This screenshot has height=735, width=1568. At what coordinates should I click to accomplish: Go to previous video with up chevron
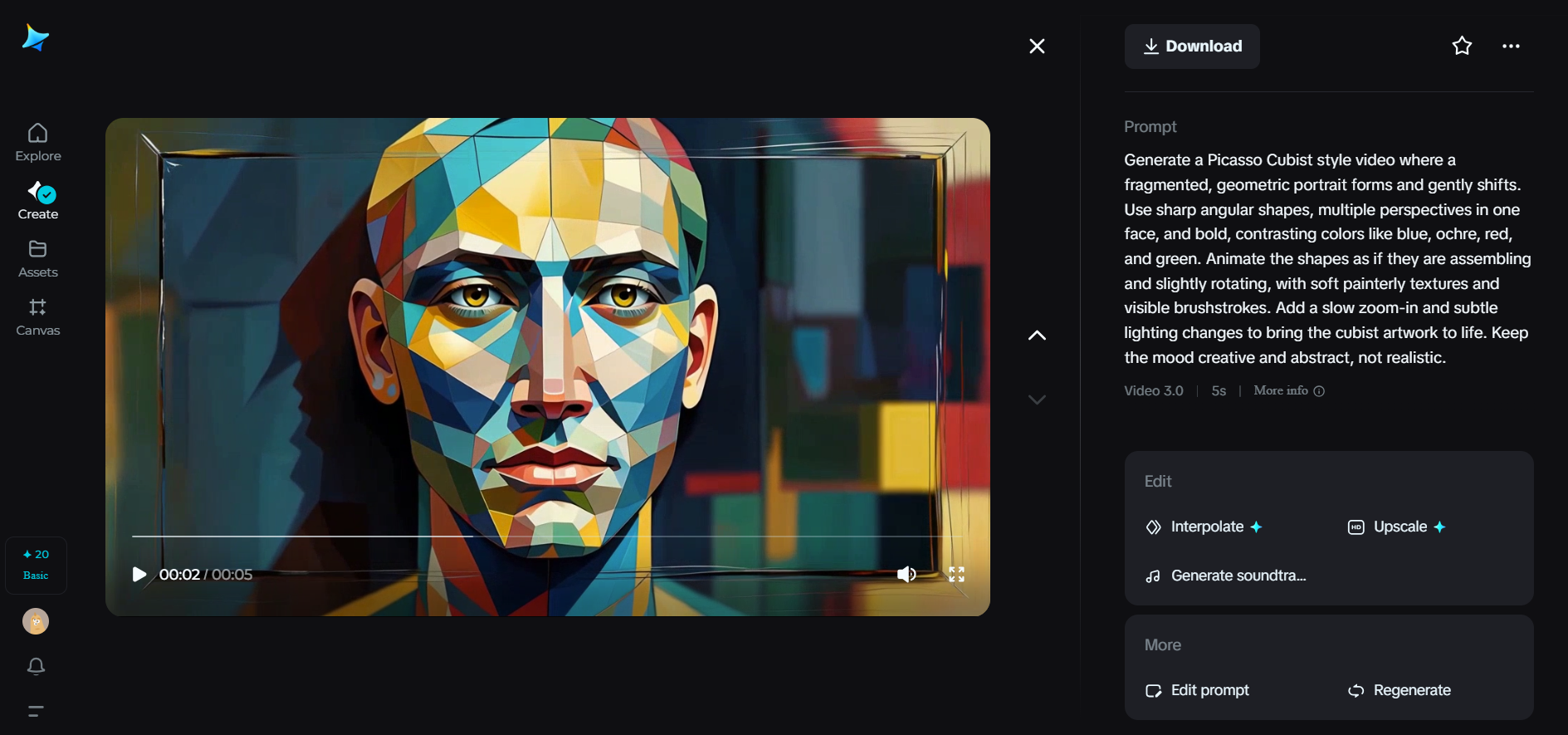(1037, 335)
